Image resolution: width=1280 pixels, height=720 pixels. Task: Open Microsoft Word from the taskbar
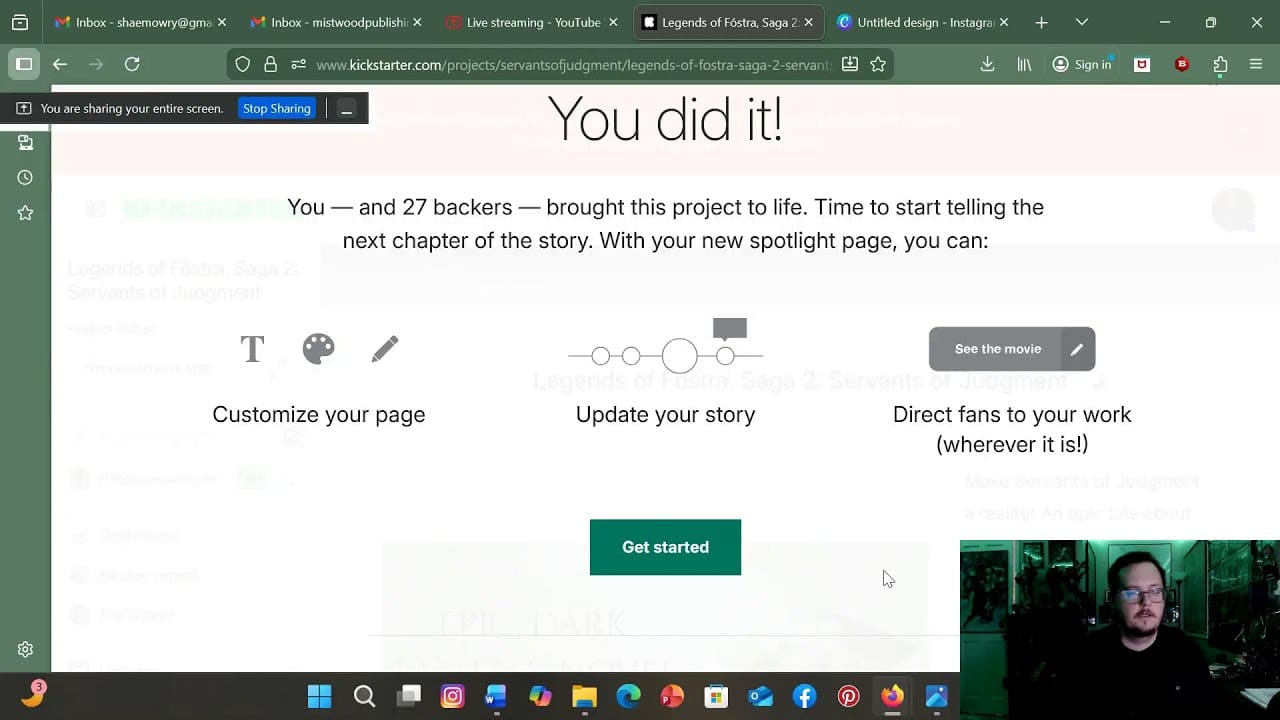coord(496,696)
